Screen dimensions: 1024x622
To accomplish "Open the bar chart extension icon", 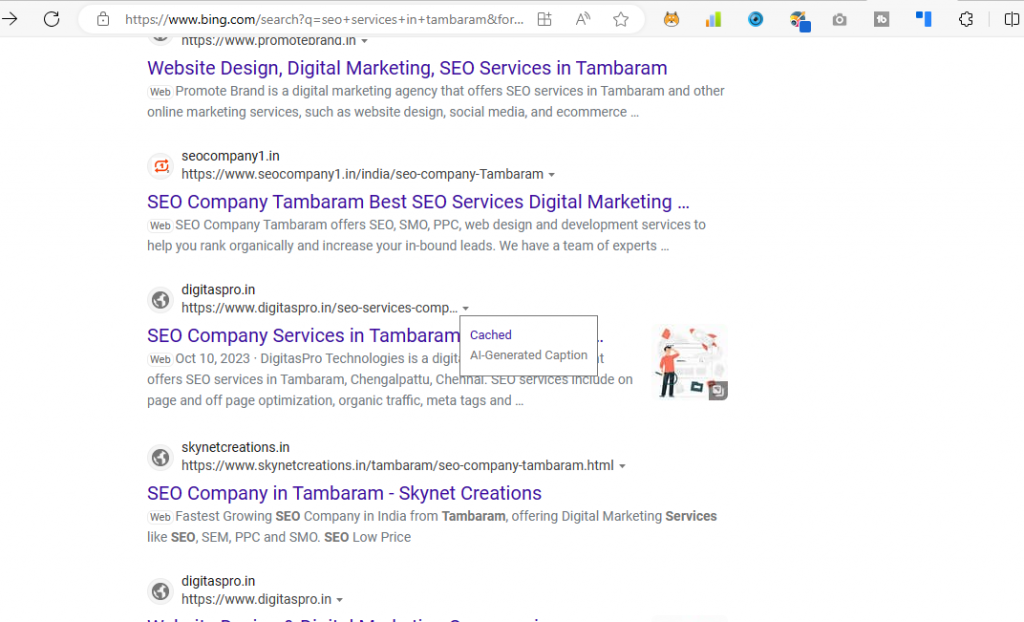I will (x=713, y=19).
